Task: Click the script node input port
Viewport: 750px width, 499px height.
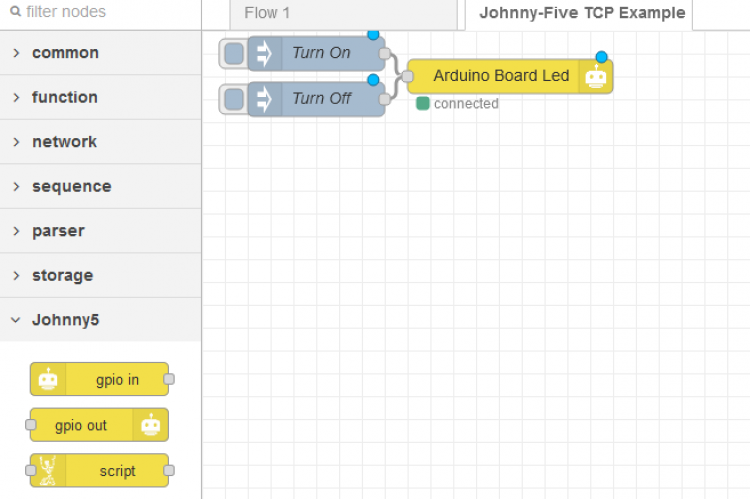Action: (x=31, y=471)
